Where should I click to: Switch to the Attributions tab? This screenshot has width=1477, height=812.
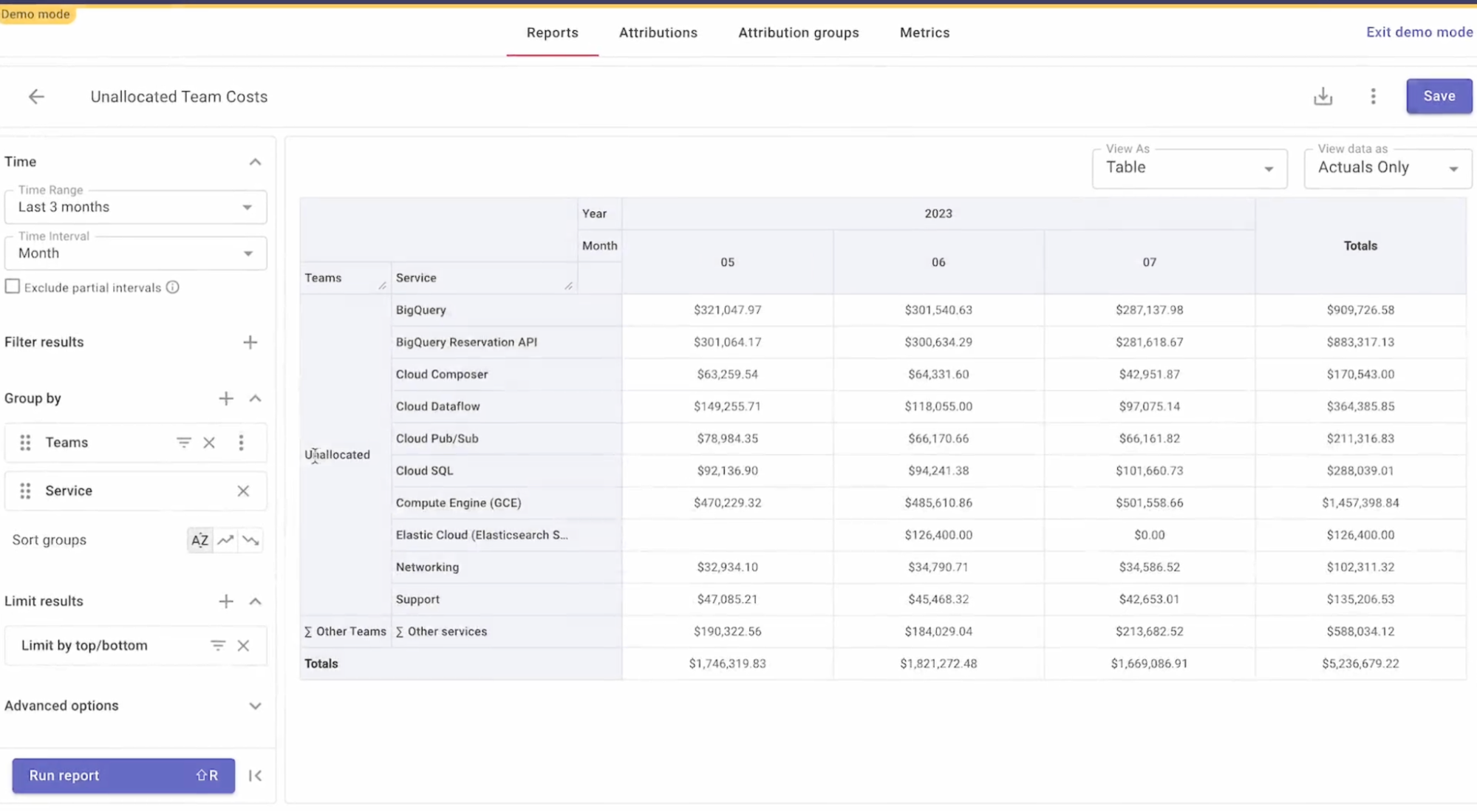point(658,33)
